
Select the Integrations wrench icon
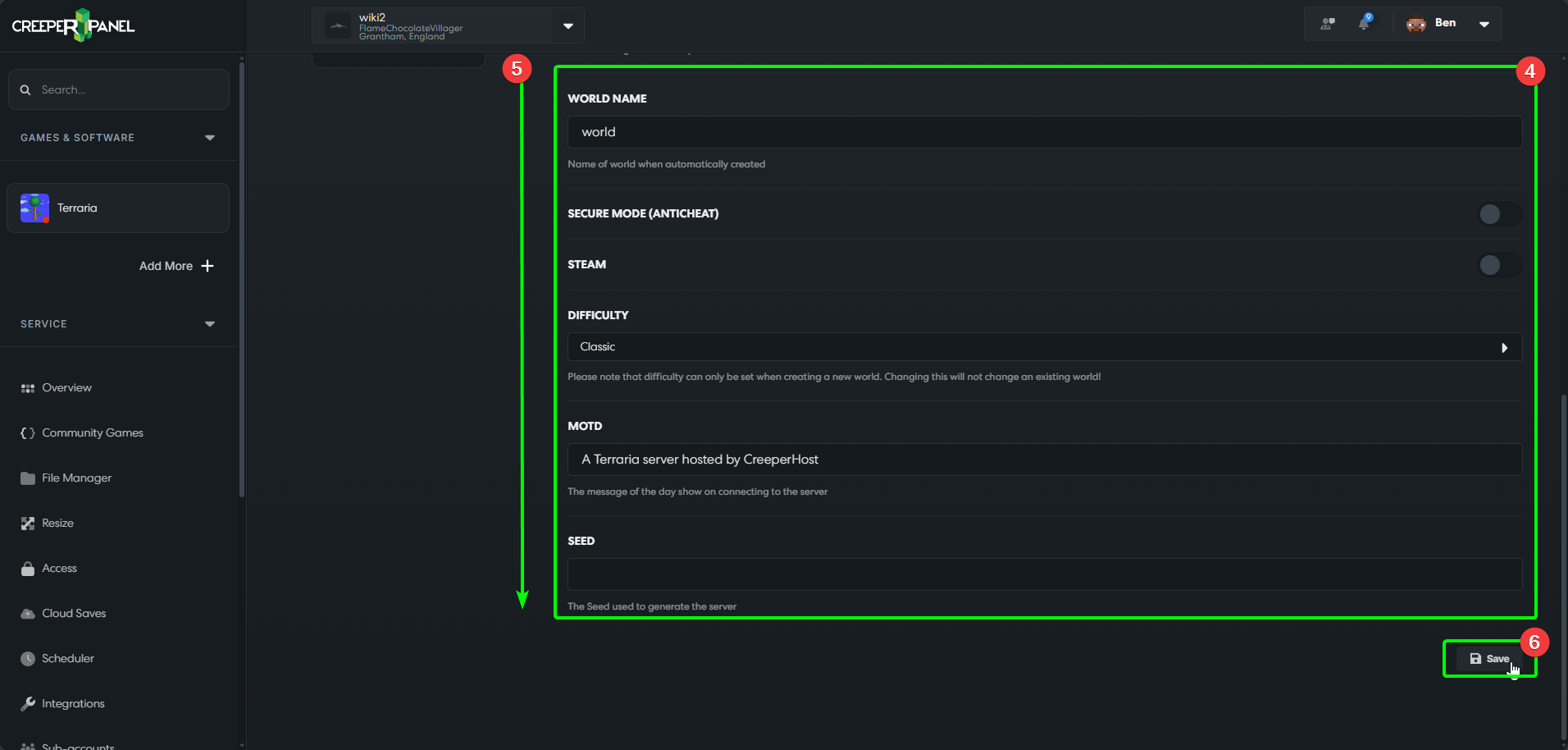tap(27, 703)
